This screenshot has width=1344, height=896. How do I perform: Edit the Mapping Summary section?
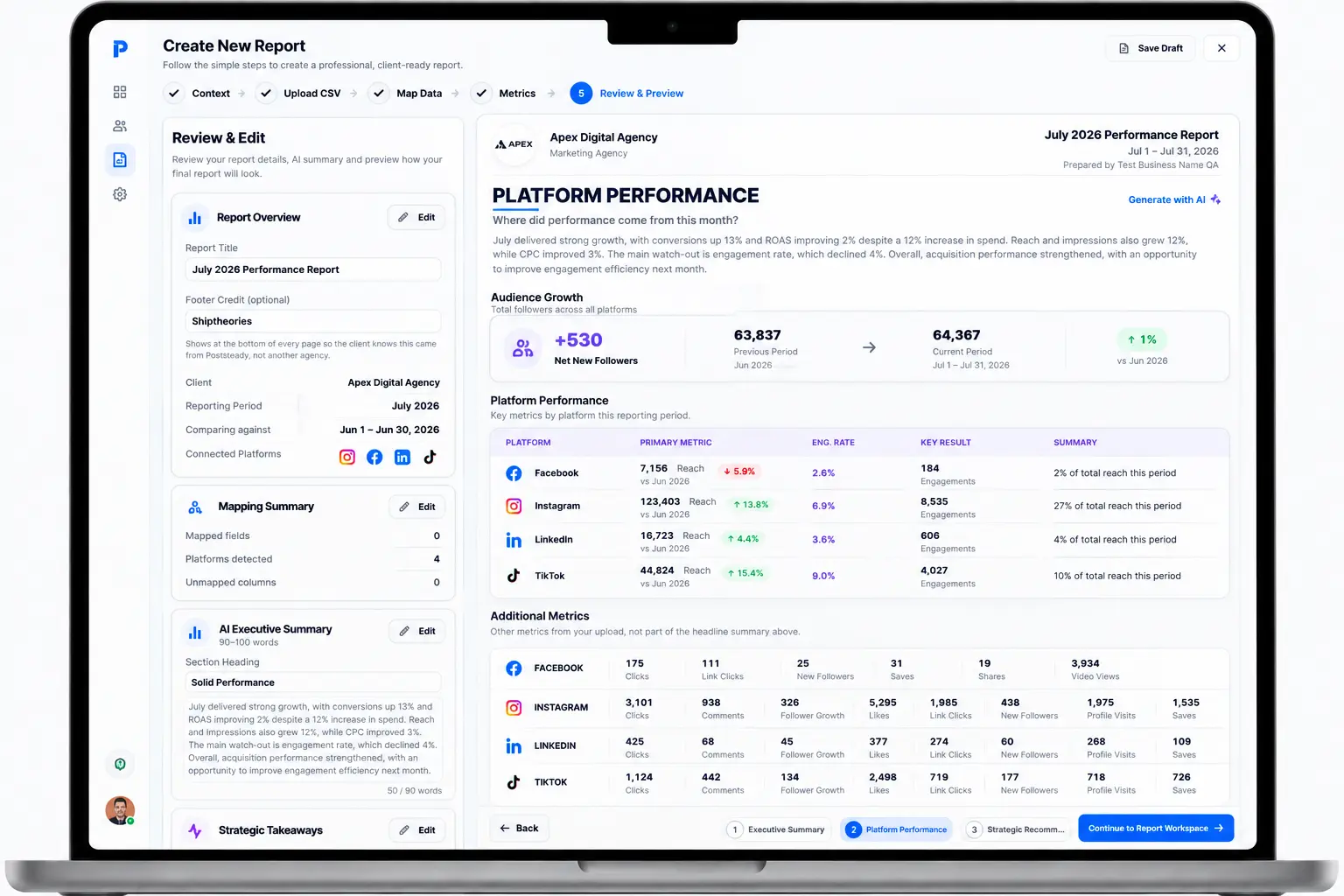pos(416,507)
